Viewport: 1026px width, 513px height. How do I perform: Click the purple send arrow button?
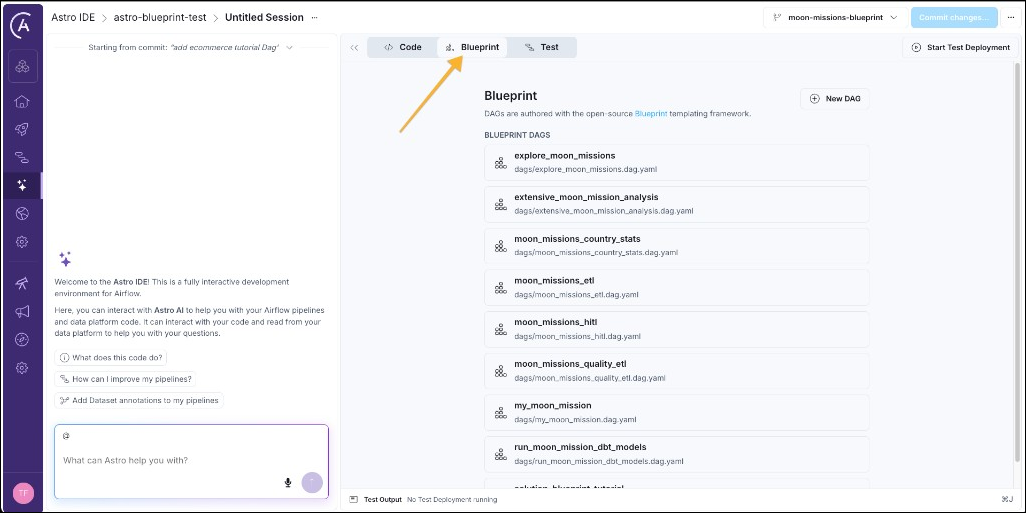[312, 482]
